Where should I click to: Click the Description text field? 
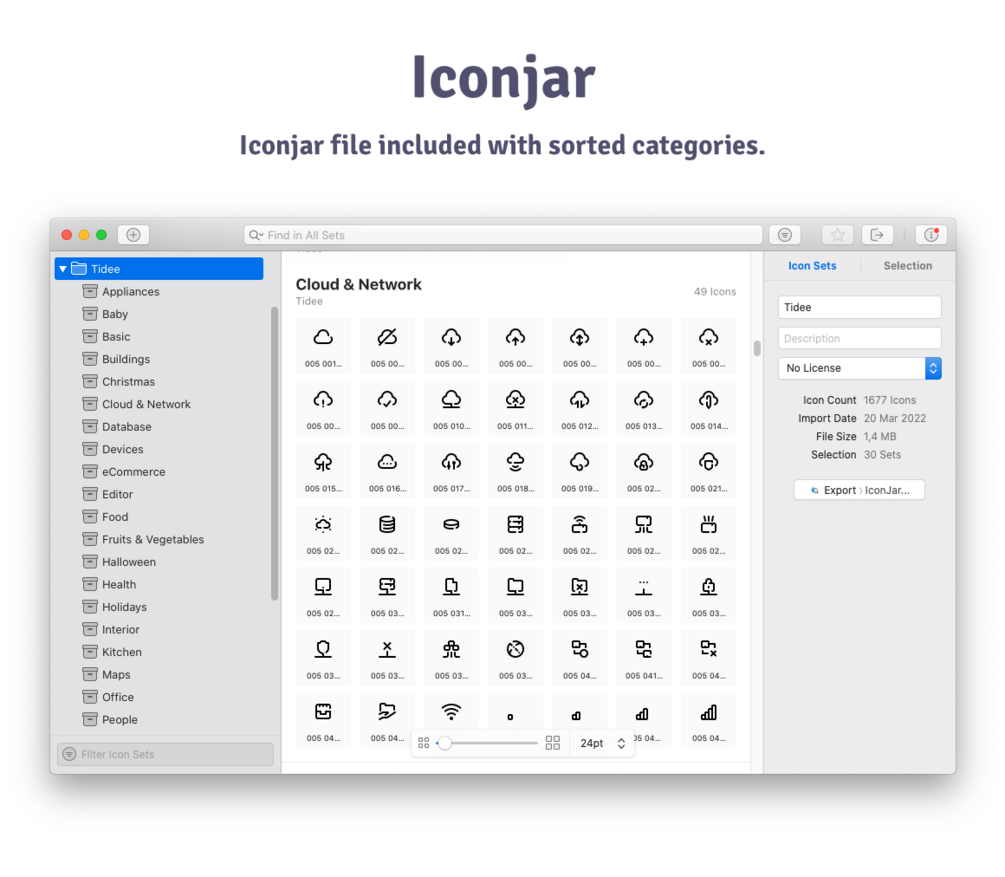point(860,338)
